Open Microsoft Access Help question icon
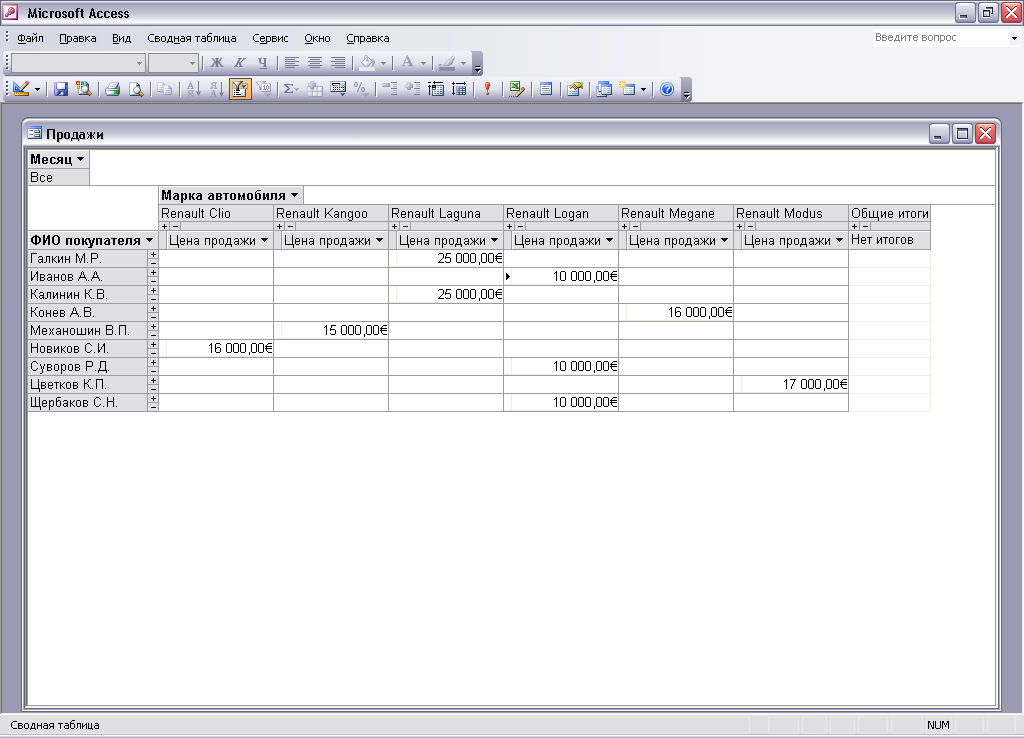Screen dimensions: 1024x738 click(x=667, y=89)
